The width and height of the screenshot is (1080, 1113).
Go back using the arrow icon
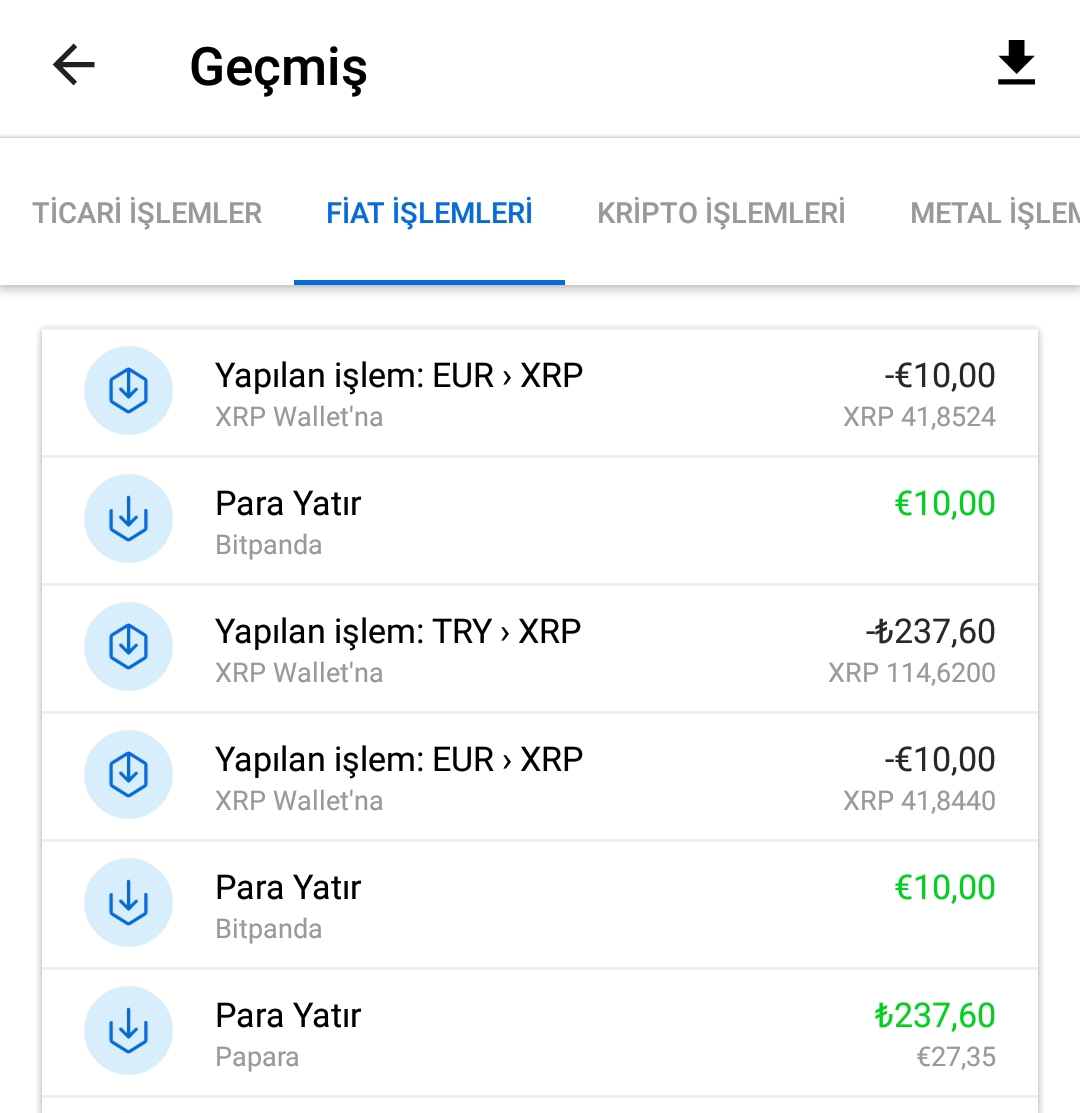coord(74,65)
